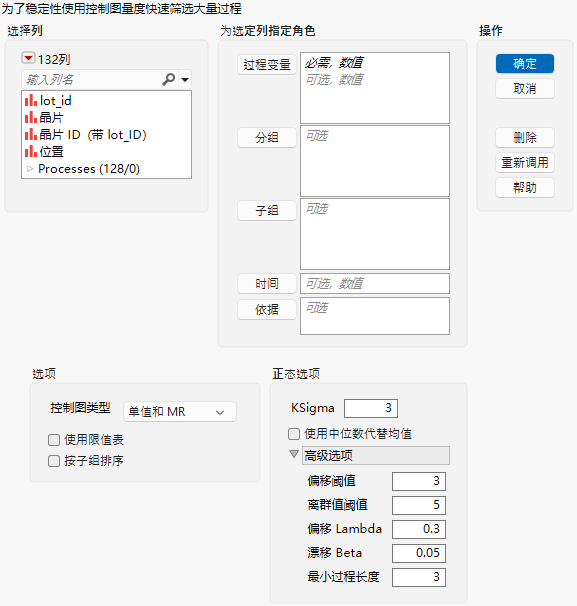577x606 pixels.
Task: Click the 偏移 Lambda value field
Action: pos(419,529)
